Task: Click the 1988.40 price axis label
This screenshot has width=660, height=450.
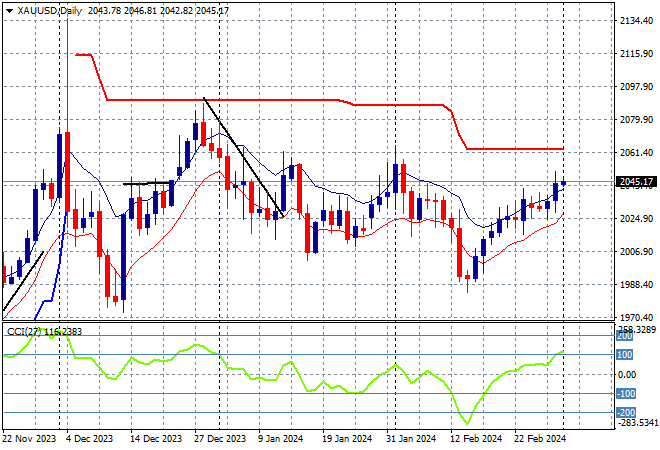Action: (636, 285)
